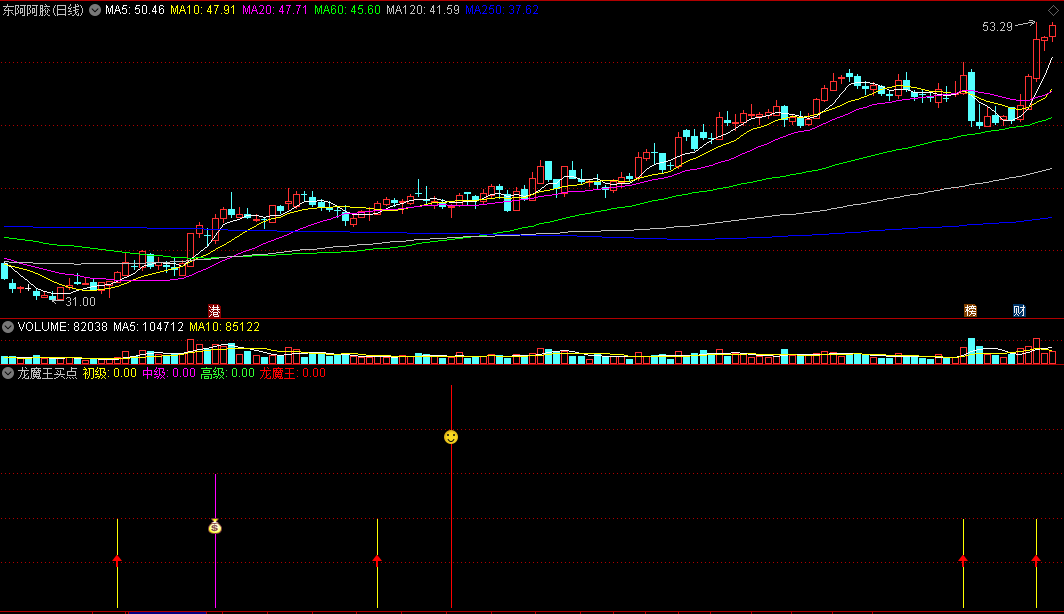
Task: Click the 31.00 low price annotation
Action: point(80,302)
